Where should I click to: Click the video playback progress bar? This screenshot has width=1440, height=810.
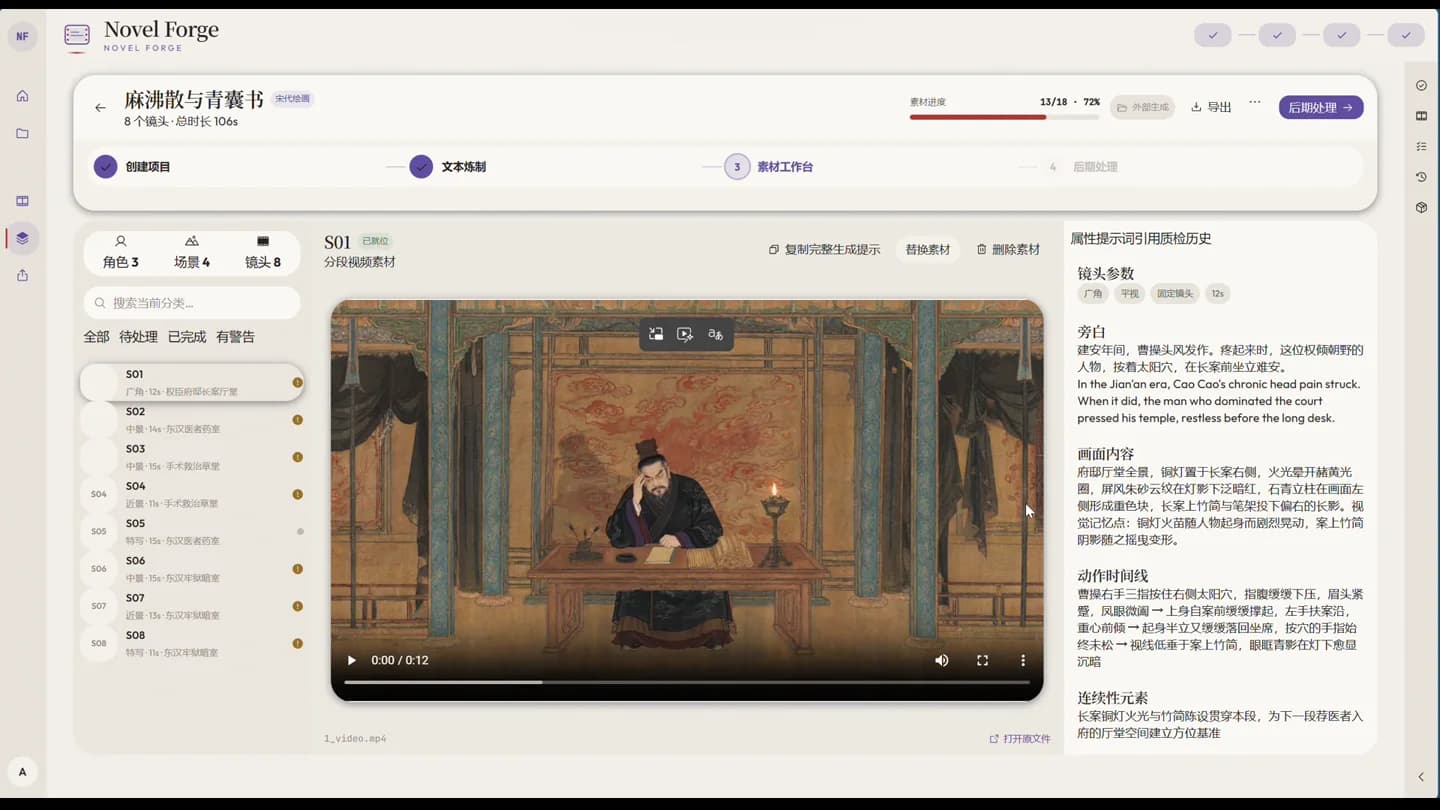coord(686,682)
